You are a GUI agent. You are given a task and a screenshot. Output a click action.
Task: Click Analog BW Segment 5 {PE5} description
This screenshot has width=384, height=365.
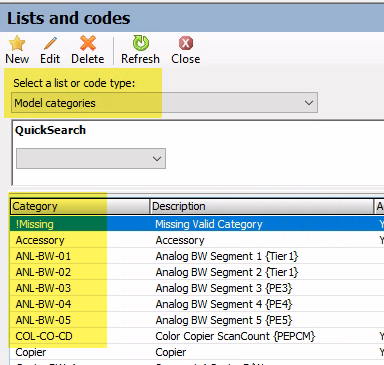point(224,320)
